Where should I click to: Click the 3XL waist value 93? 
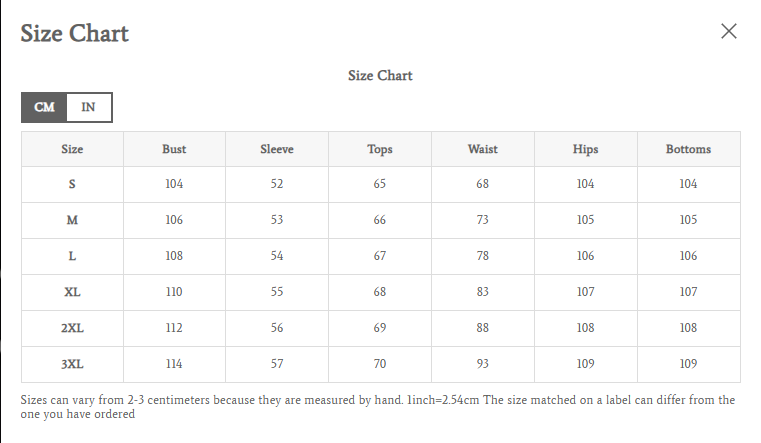pyautogui.click(x=482, y=364)
